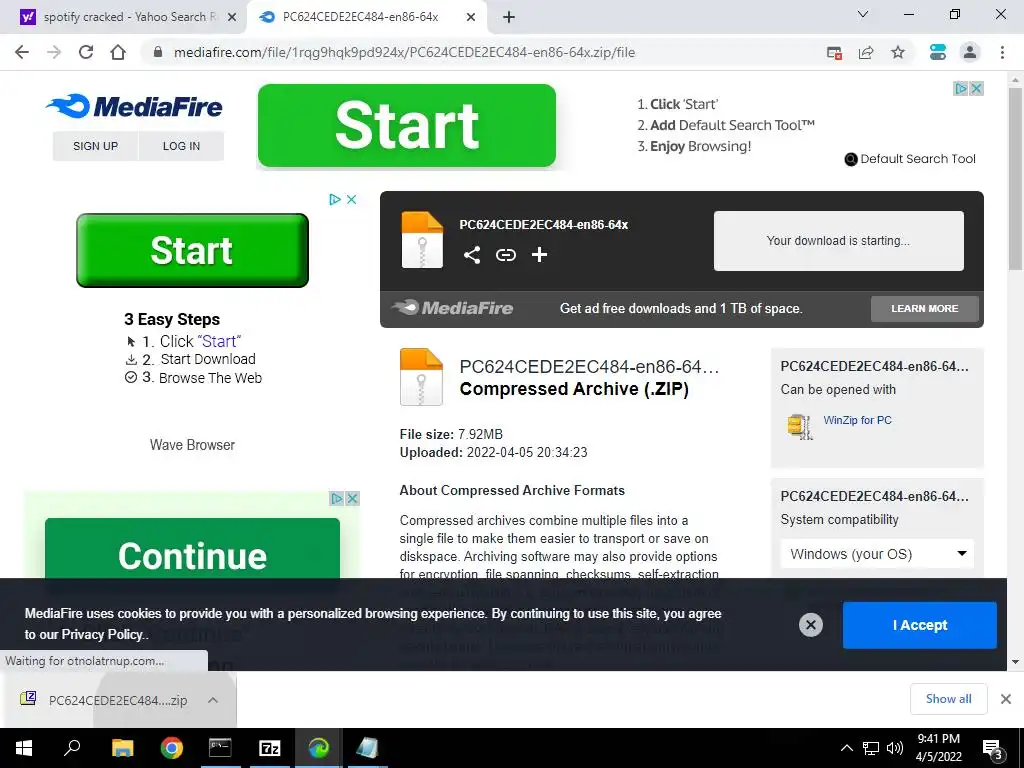Reload the page
This screenshot has height=768, width=1024.
point(86,52)
